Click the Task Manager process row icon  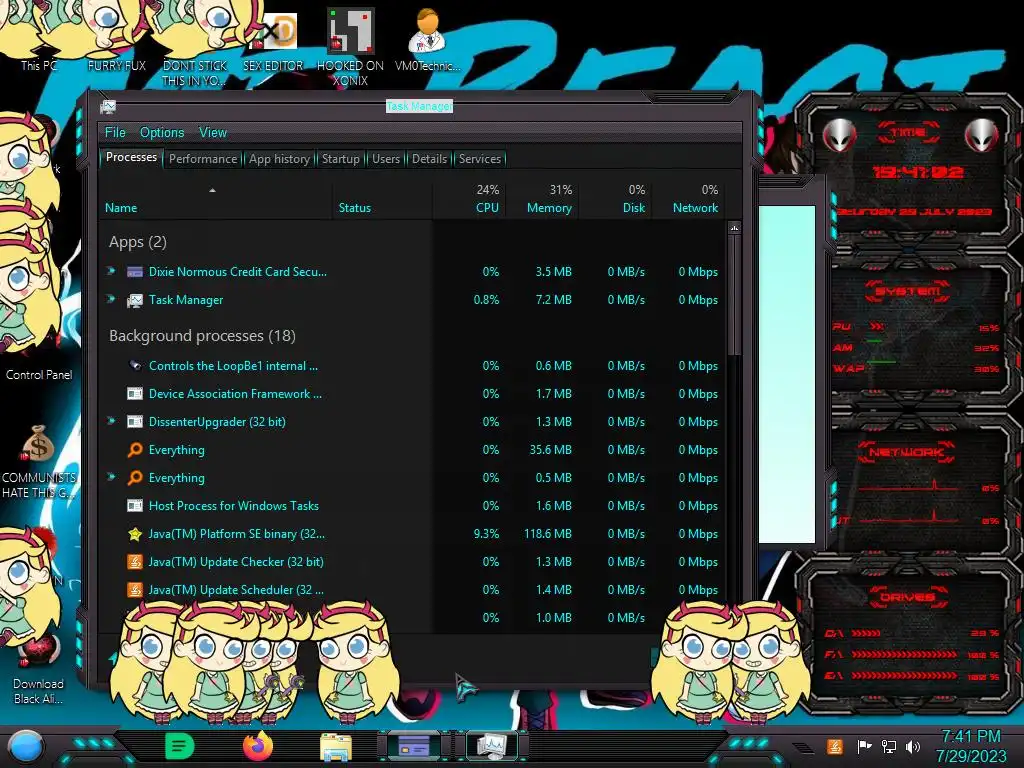click(135, 300)
